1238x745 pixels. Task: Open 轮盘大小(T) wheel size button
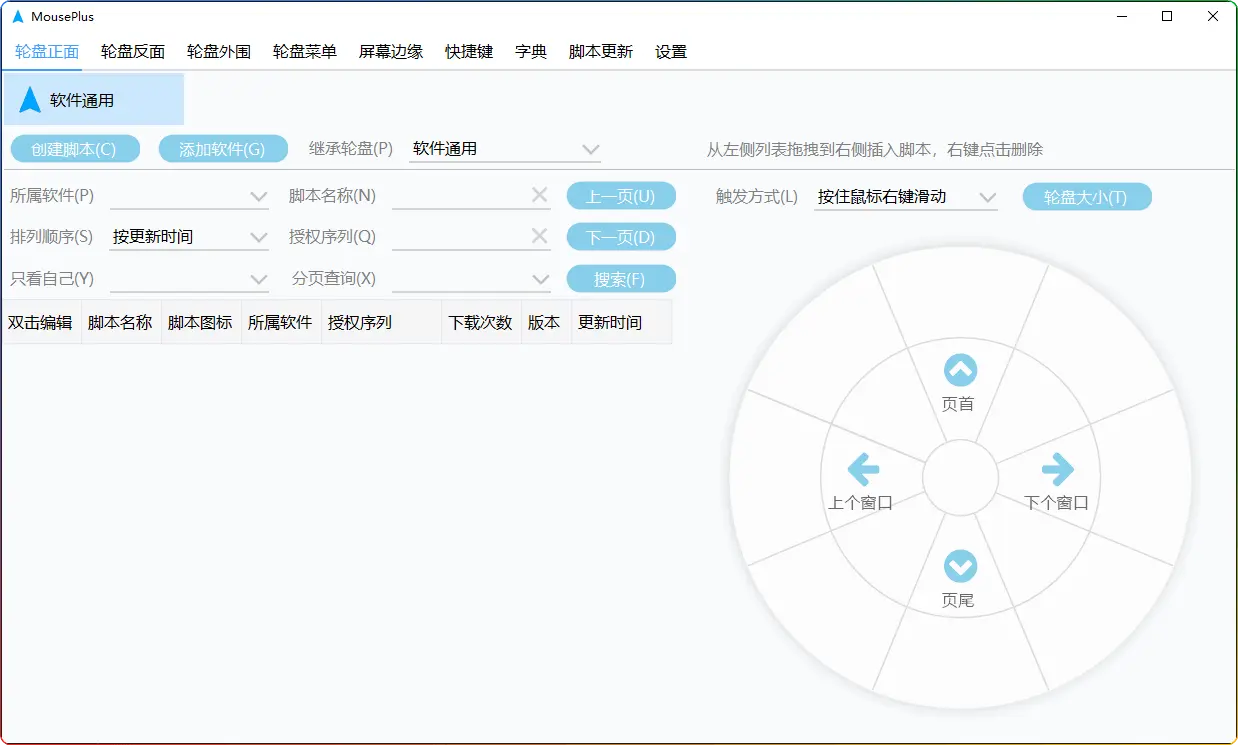point(1086,197)
